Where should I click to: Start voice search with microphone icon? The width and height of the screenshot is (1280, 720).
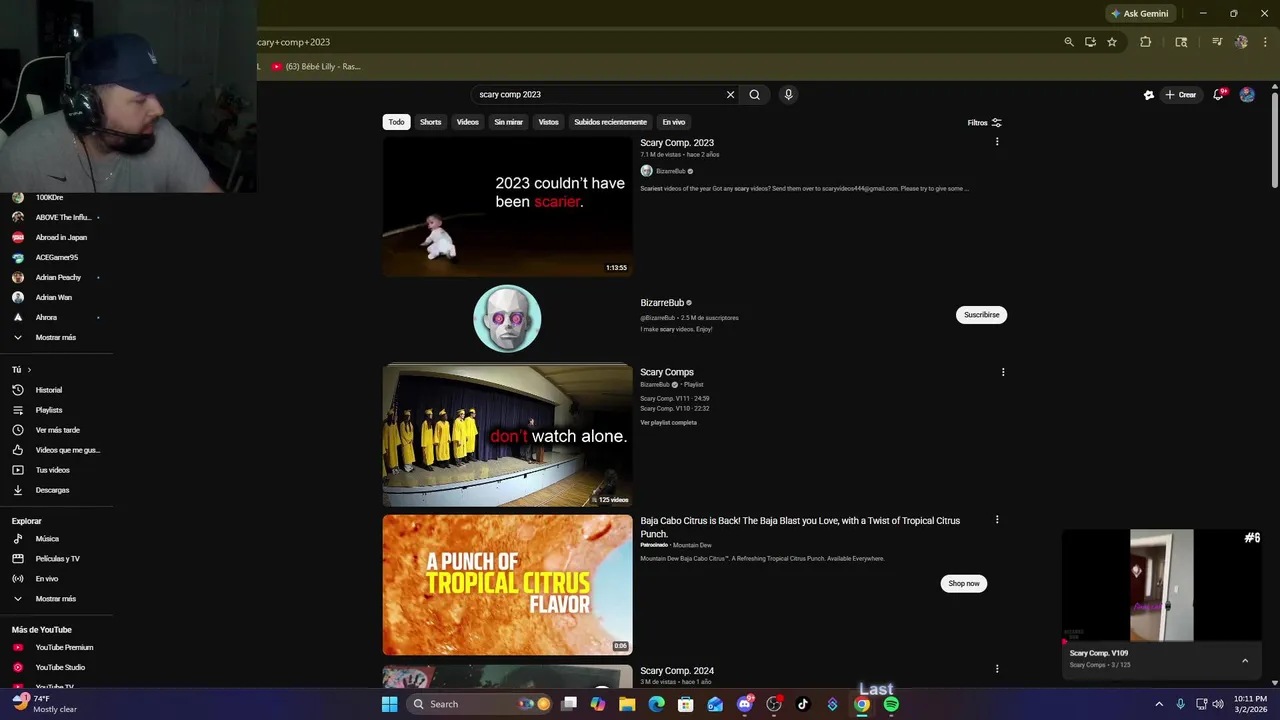click(788, 95)
